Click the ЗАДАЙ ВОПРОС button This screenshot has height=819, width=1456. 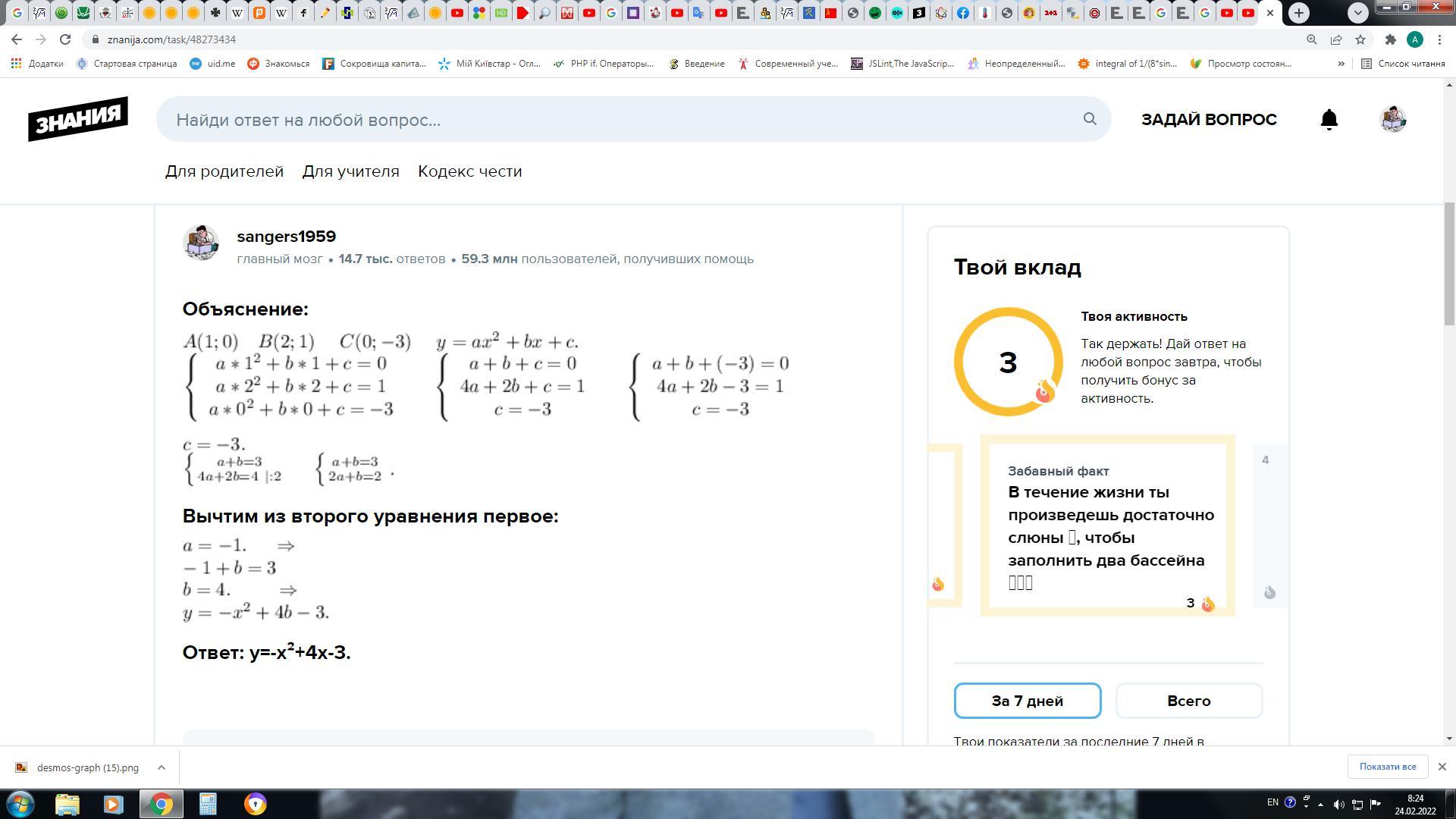1209,120
